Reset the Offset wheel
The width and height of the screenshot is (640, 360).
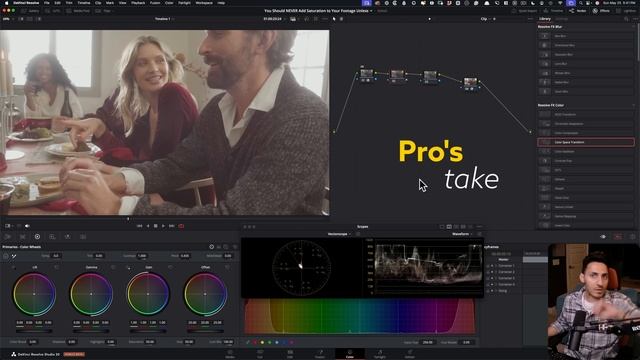[x=227, y=267]
